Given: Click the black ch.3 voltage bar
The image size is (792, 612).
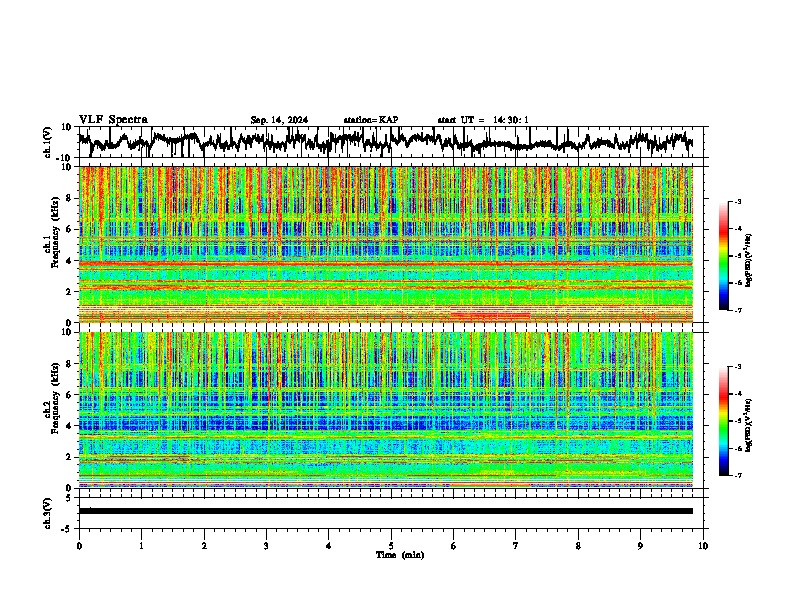Looking at the screenshot, I should point(385,511).
